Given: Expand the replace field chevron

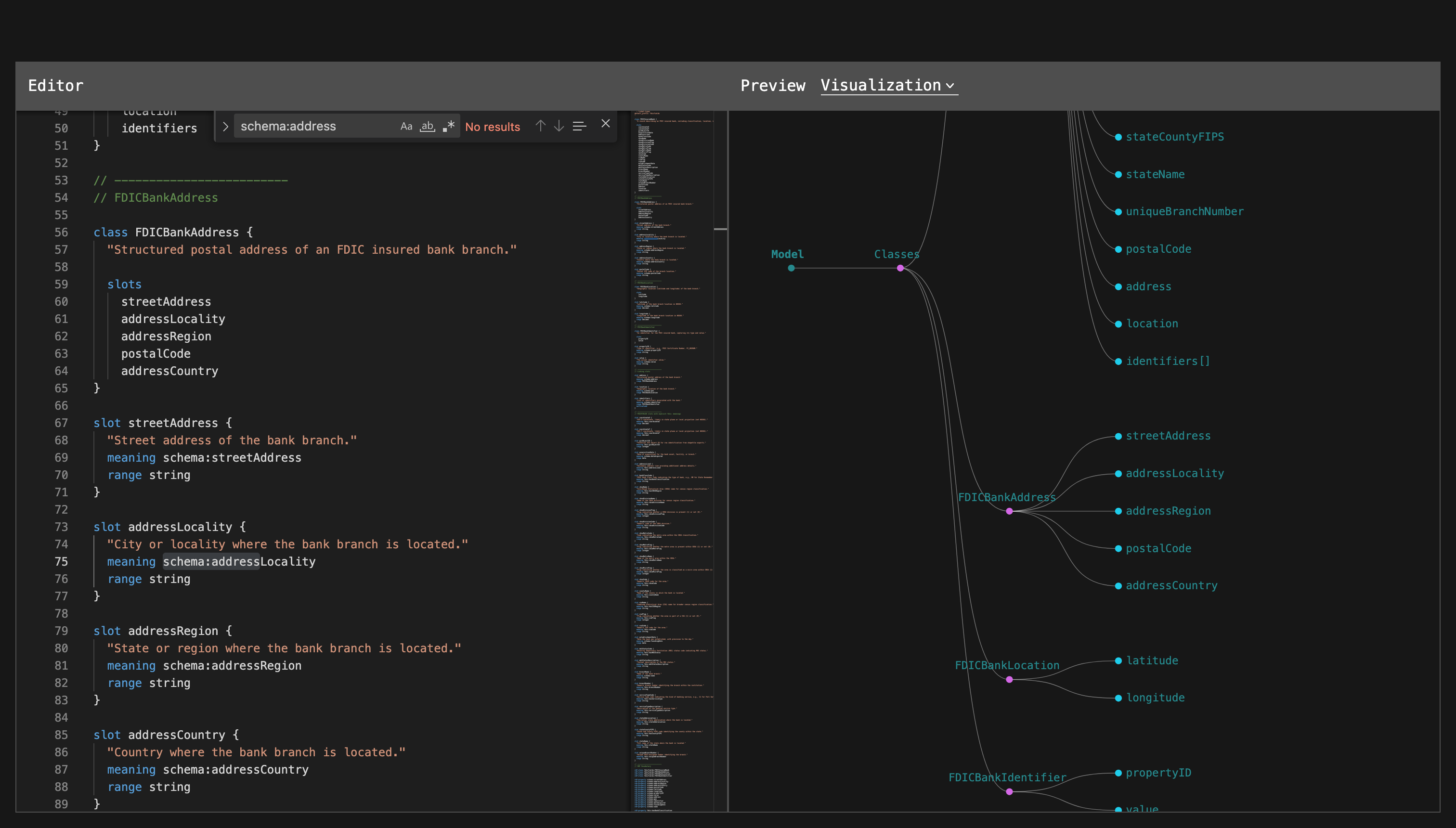Looking at the screenshot, I should click(225, 126).
